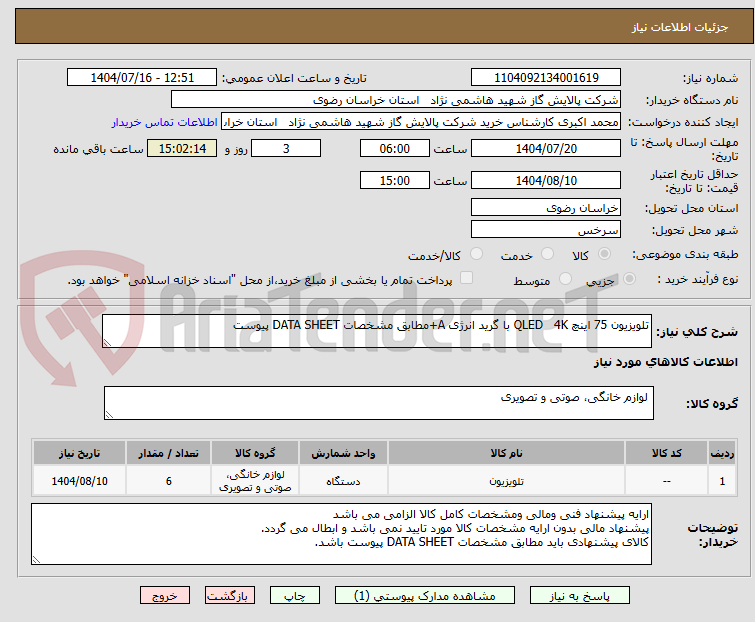
Task: Click the remaining days field showing 3
Action: (286, 148)
